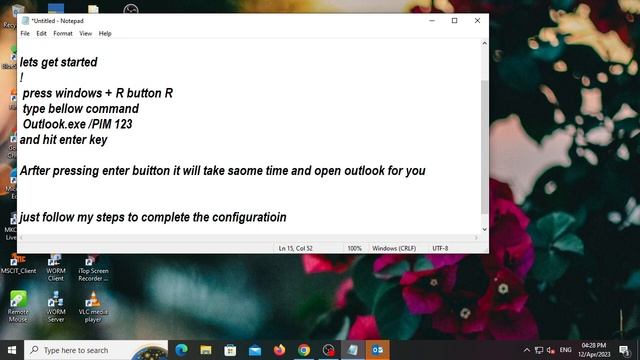Minimize the Notepad window
640x360 pixels.
click(x=432, y=20)
